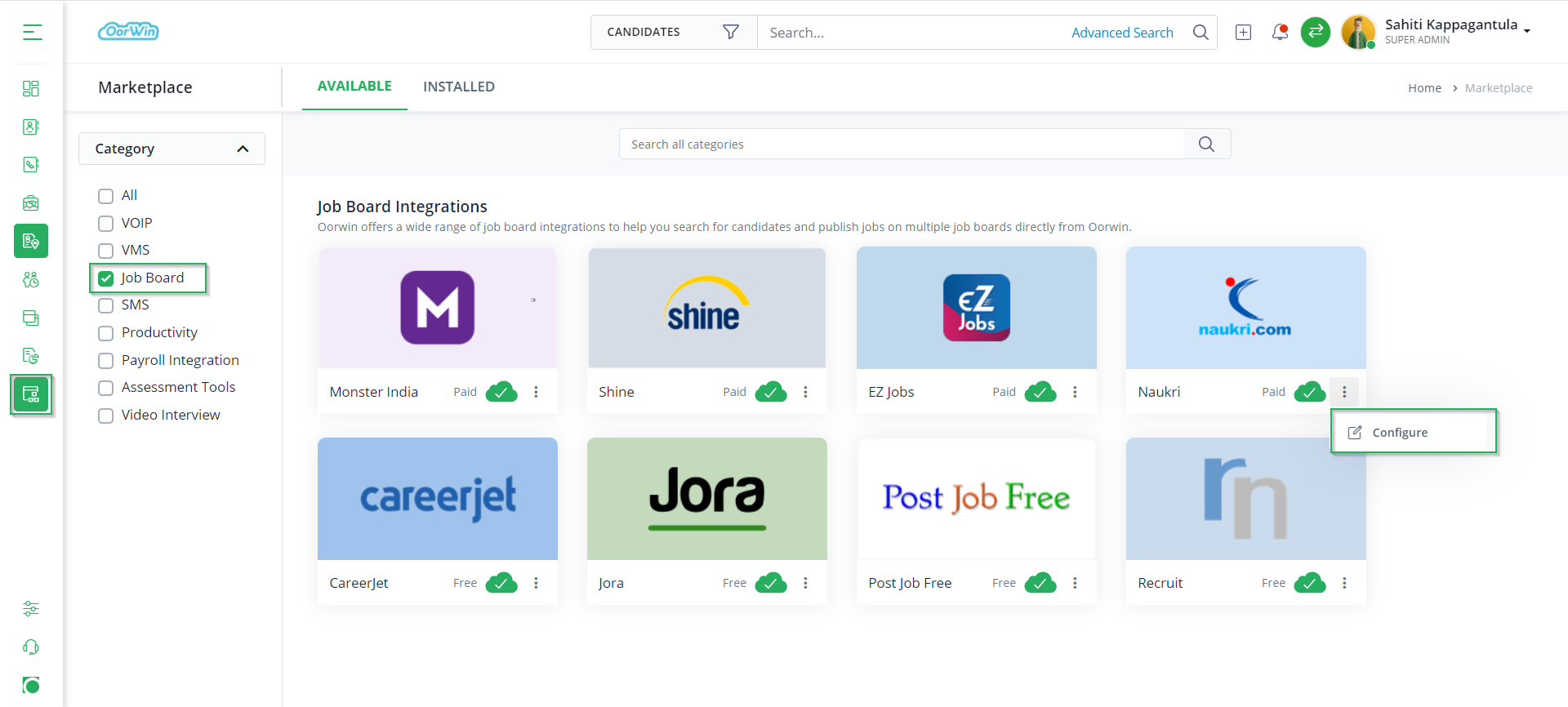Click the Shine logo thumbnail
The height and width of the screenshot is (707, 1568).
click(707, 308)
